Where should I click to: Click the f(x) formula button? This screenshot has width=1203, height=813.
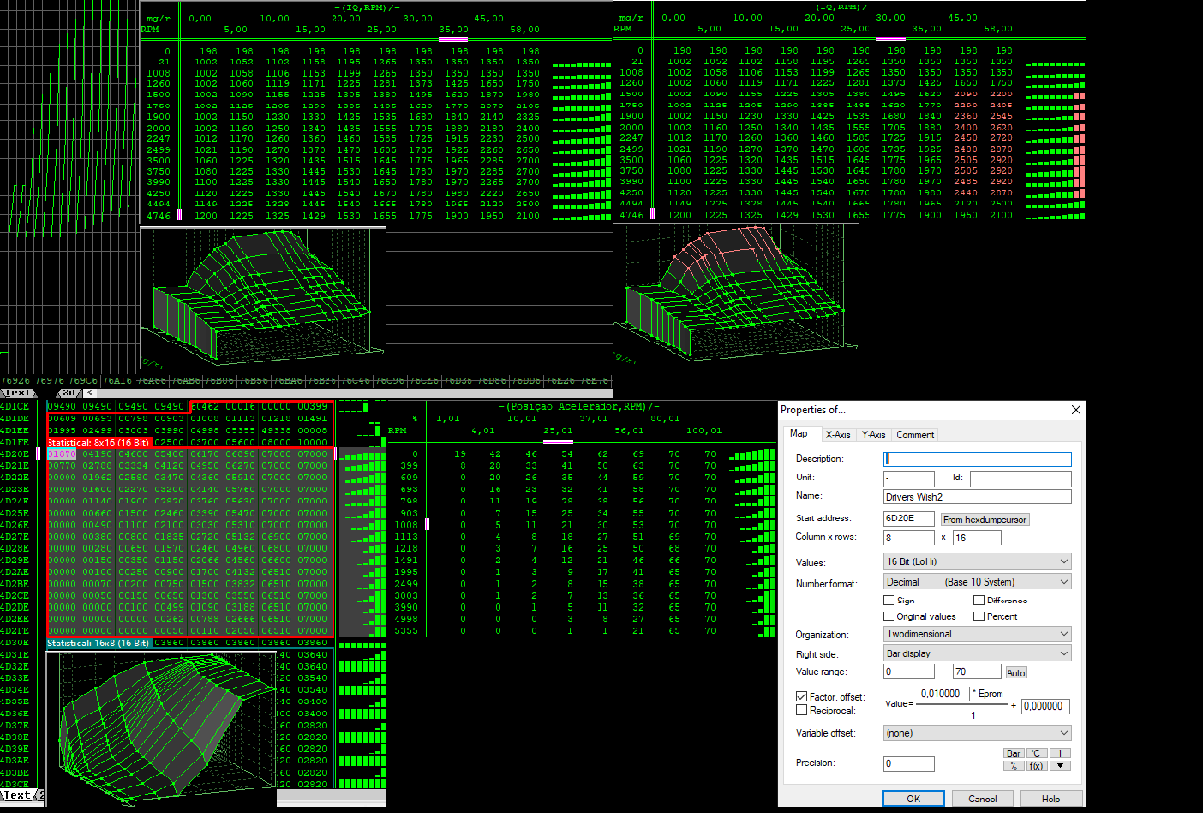1036,766
